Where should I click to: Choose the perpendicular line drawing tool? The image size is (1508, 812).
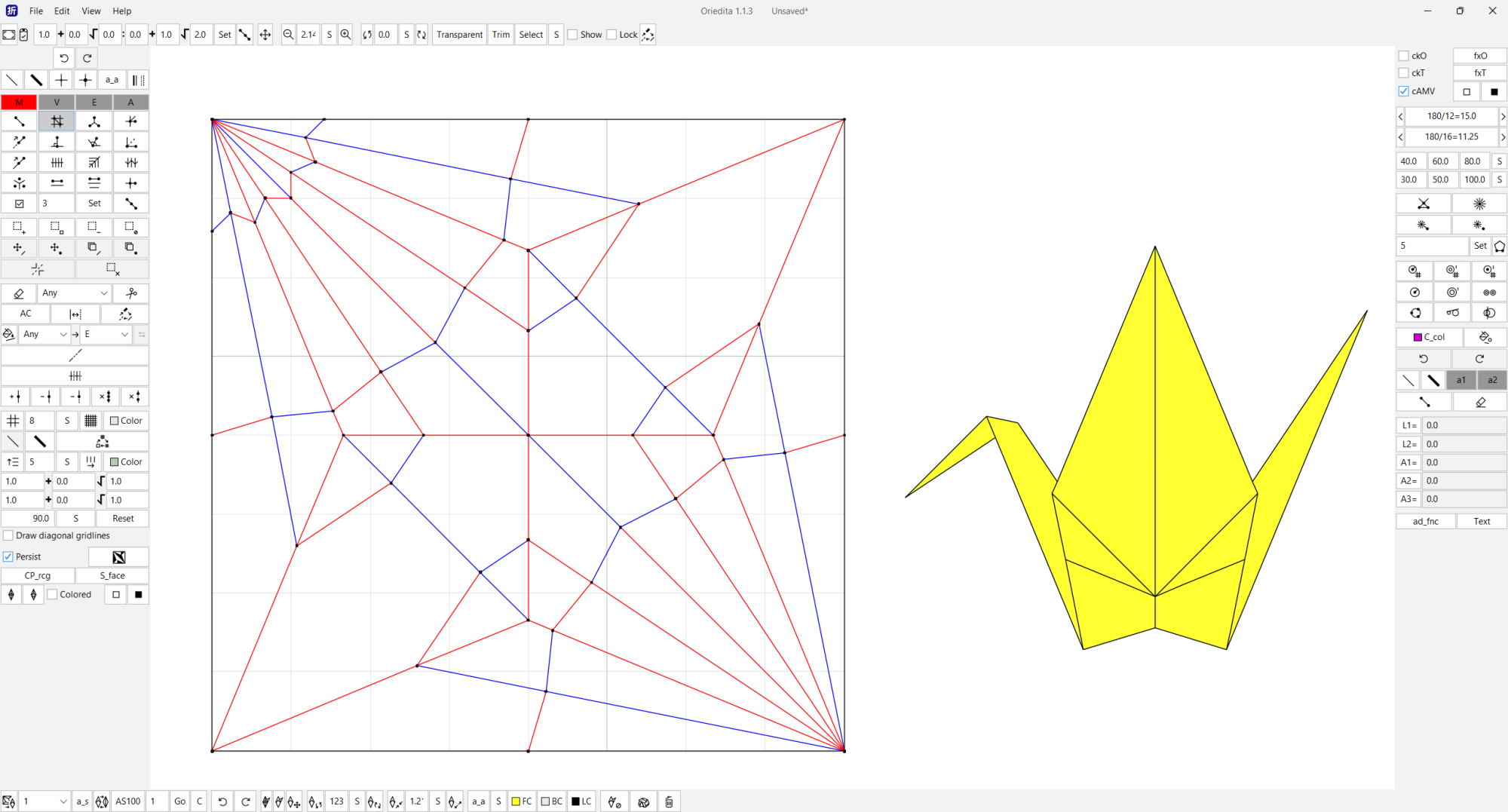[57, 142]
